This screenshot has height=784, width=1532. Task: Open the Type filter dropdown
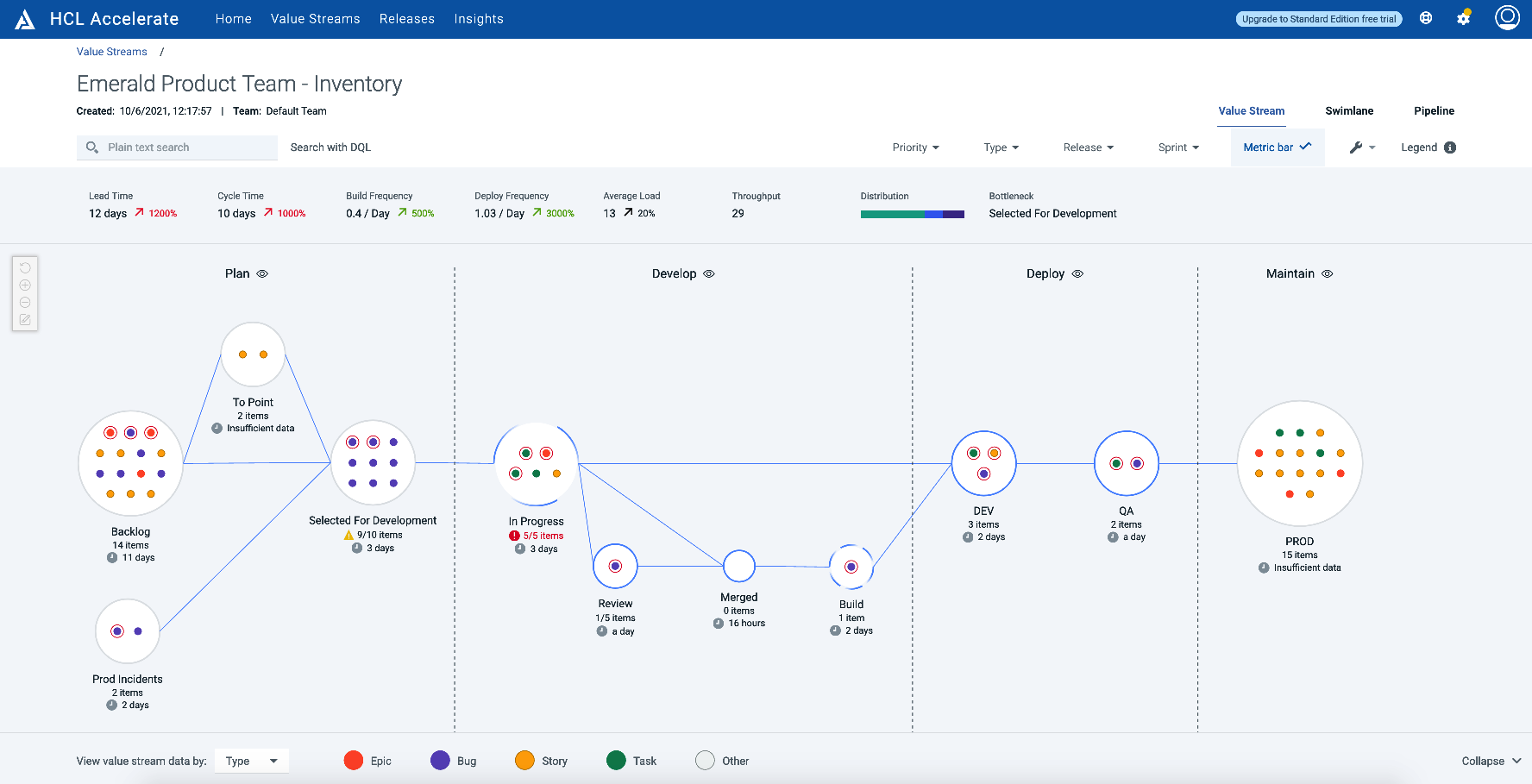tap(1001, 147)
